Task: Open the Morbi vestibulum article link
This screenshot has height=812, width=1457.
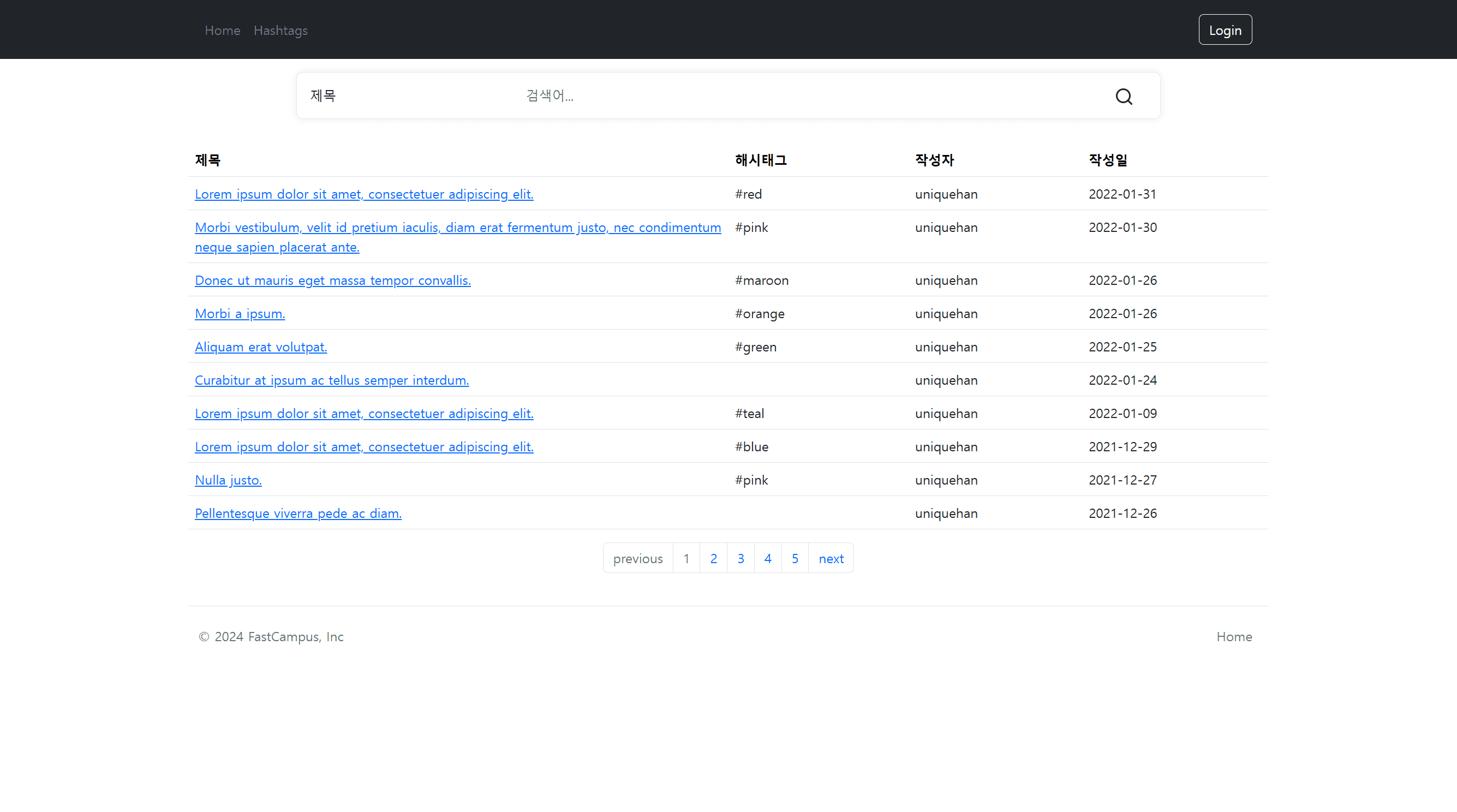Action: click(457, 228)
